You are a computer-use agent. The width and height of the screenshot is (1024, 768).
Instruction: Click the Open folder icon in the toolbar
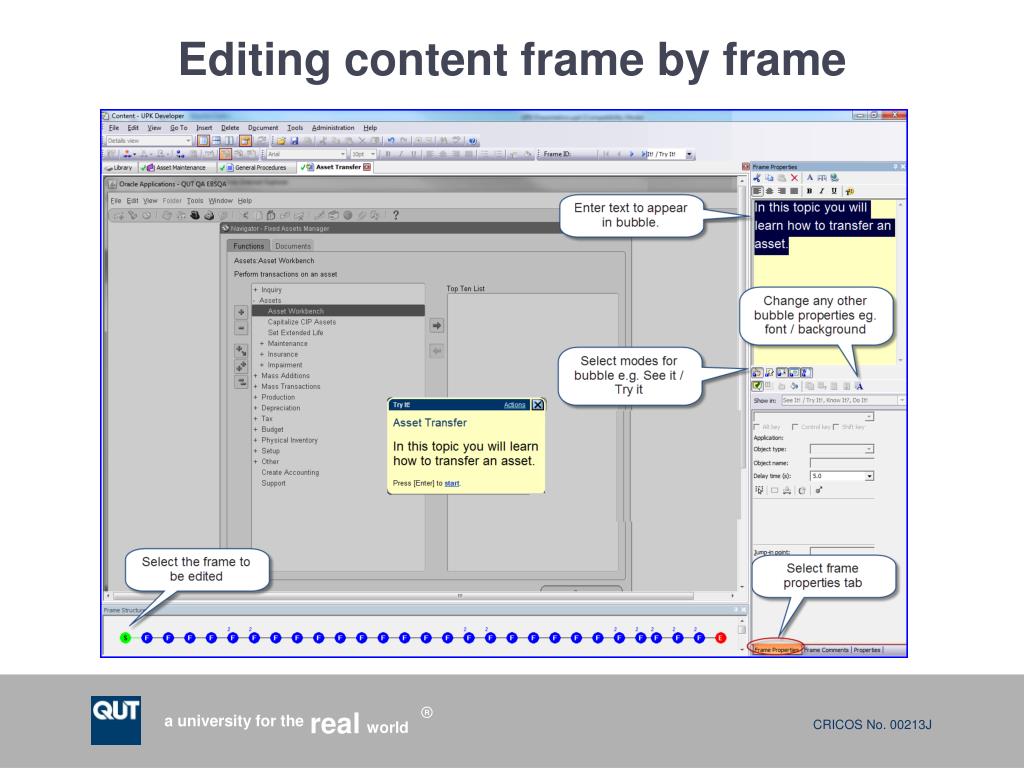(281, 140)
